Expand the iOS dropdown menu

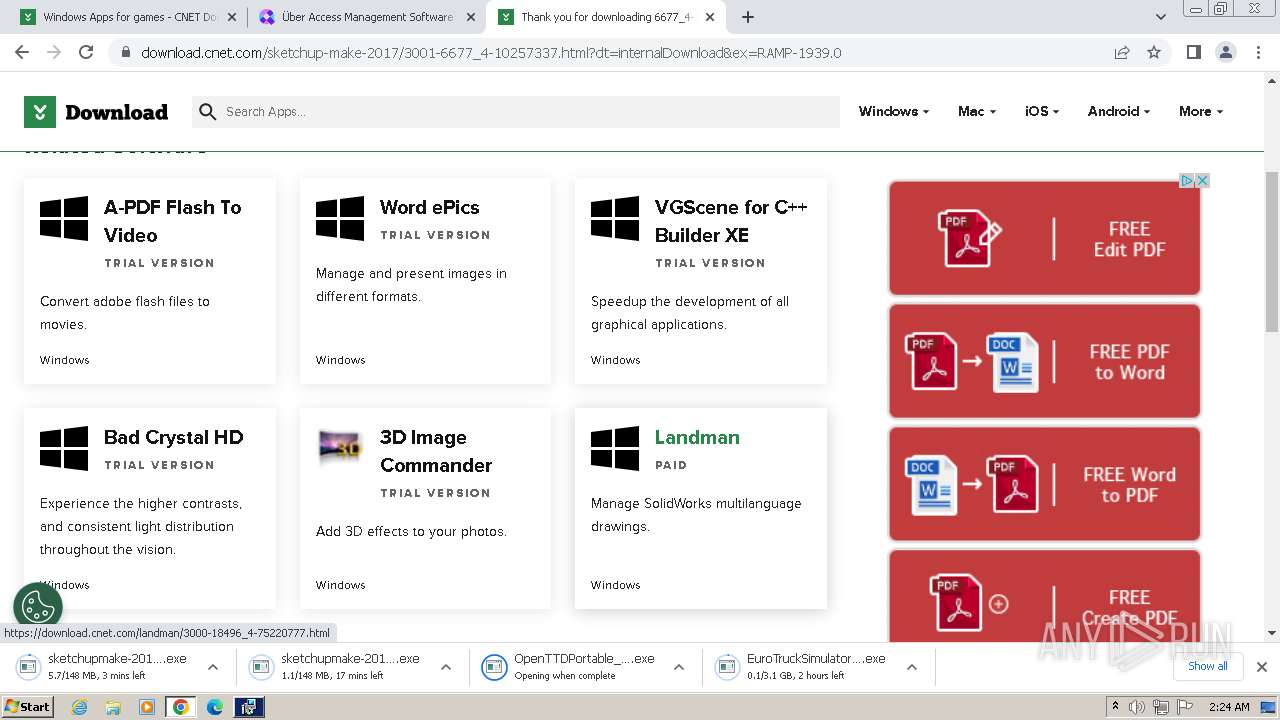[1042, 112]
